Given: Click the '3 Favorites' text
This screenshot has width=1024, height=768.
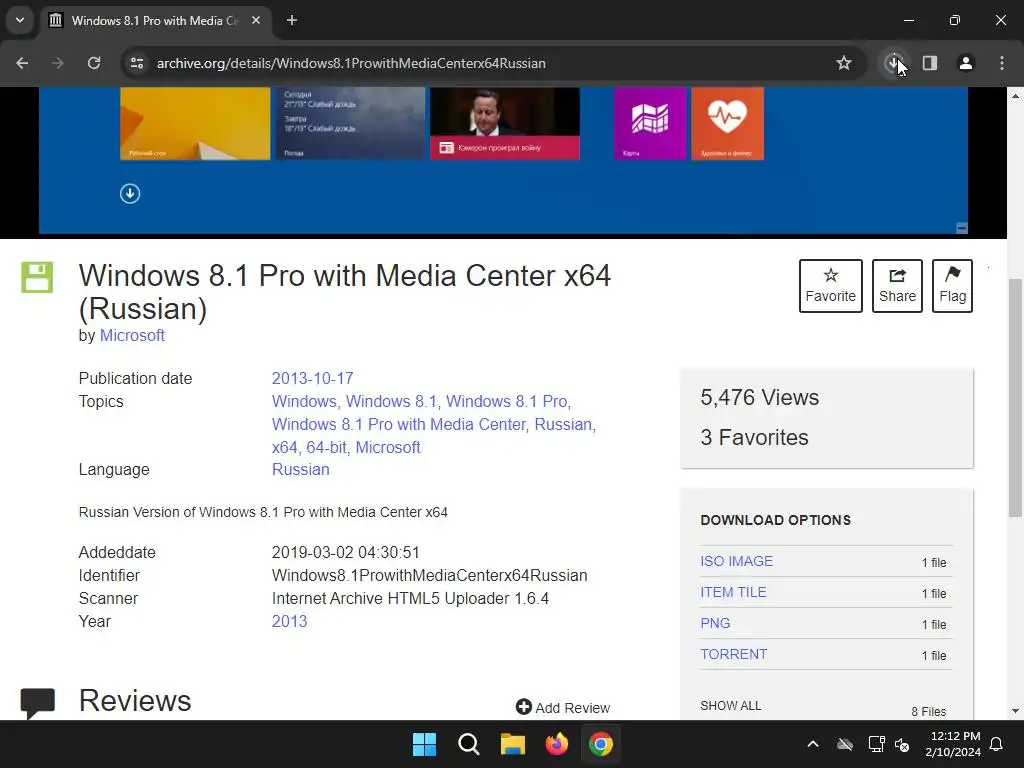Looking at the screenshot, I should (x=754, y=438).
